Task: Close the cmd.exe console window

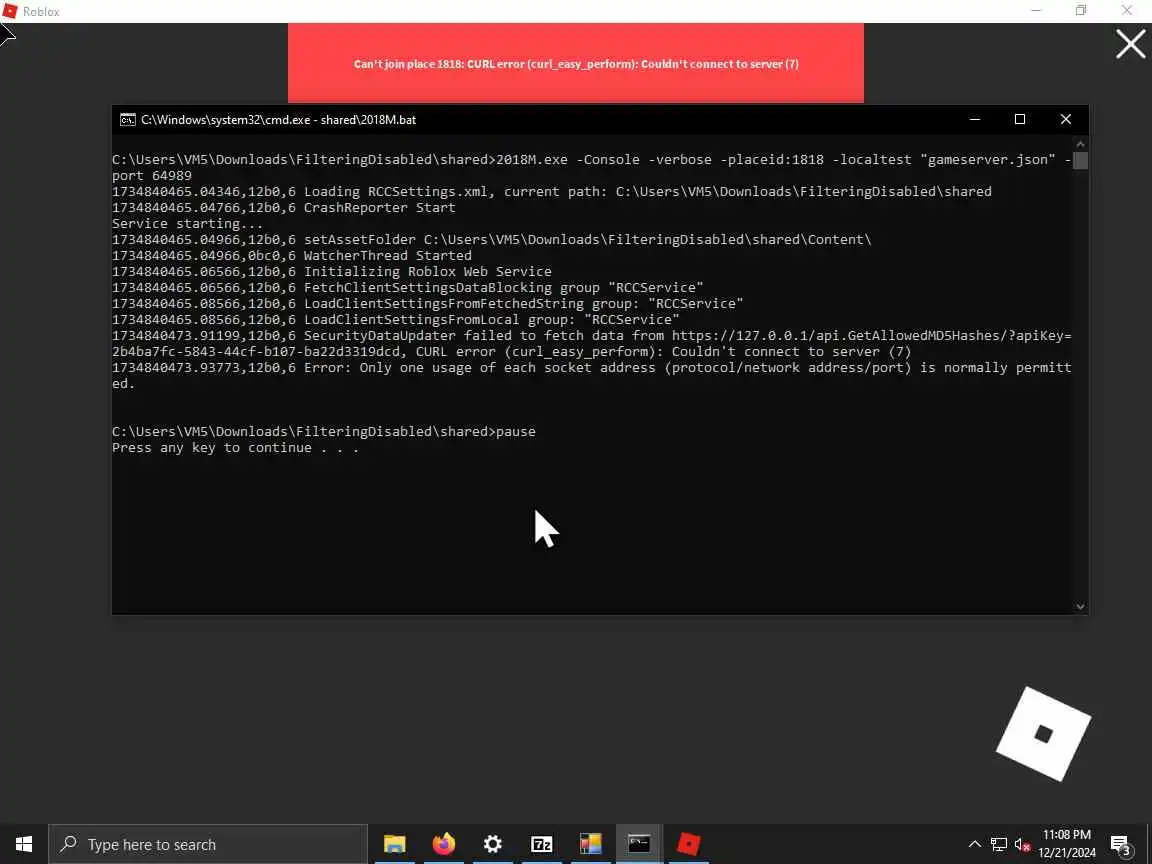Action: tap(1065, 120)
